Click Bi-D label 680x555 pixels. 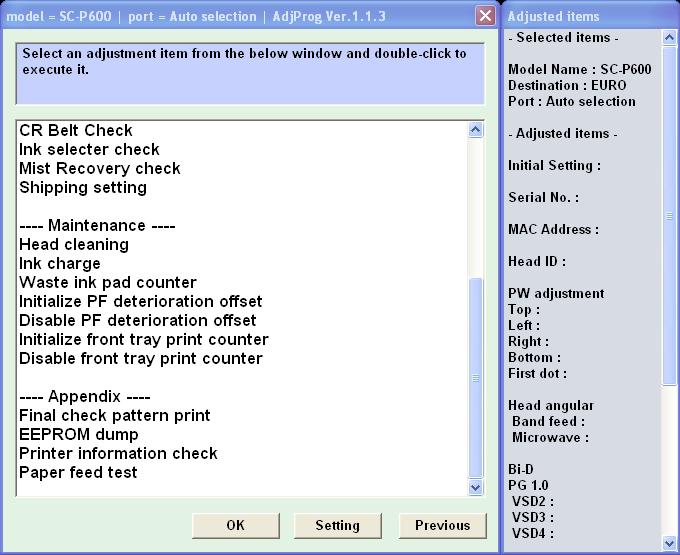click(x=521, y=470)
